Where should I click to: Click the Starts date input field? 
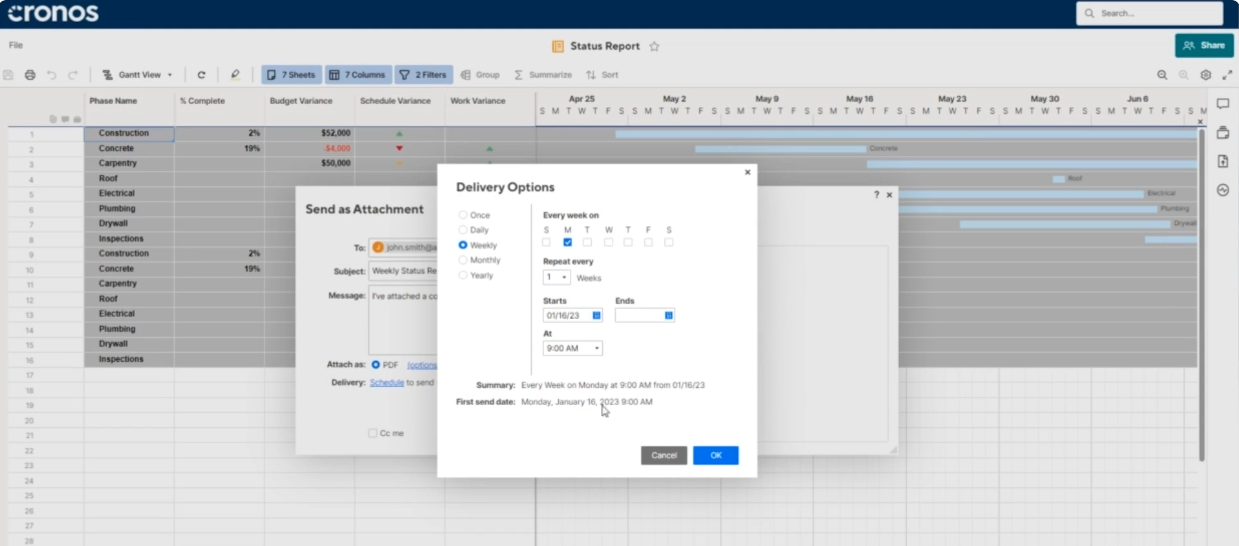tap(573, 315)
